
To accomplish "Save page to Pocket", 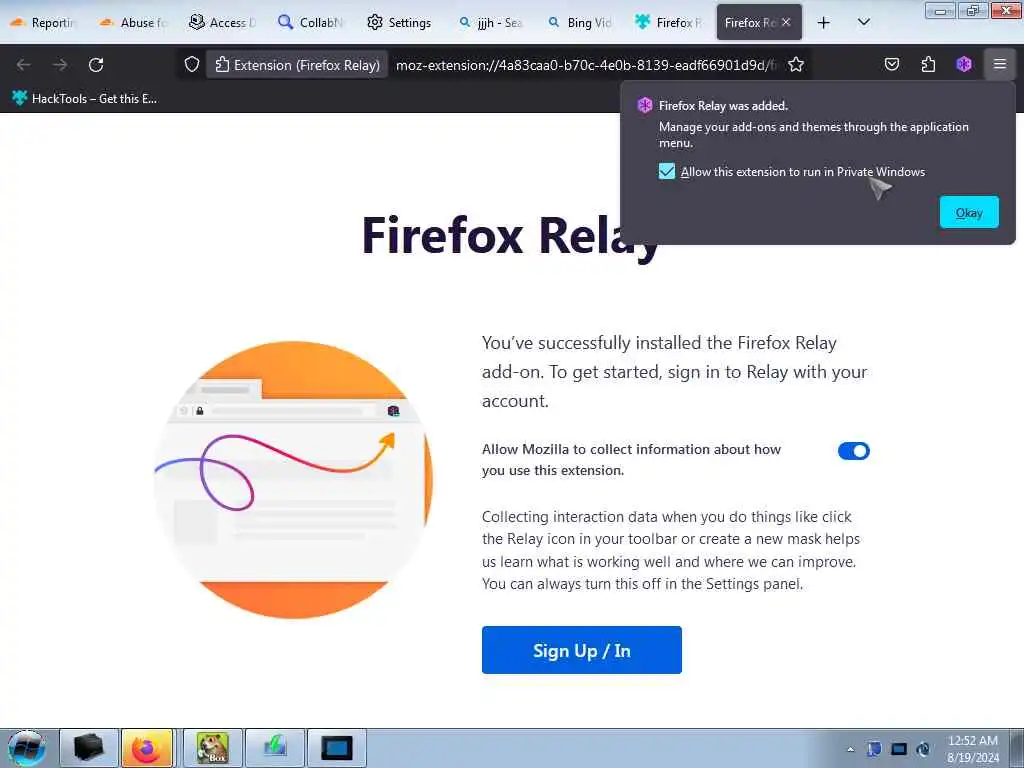I will point(891,64).
